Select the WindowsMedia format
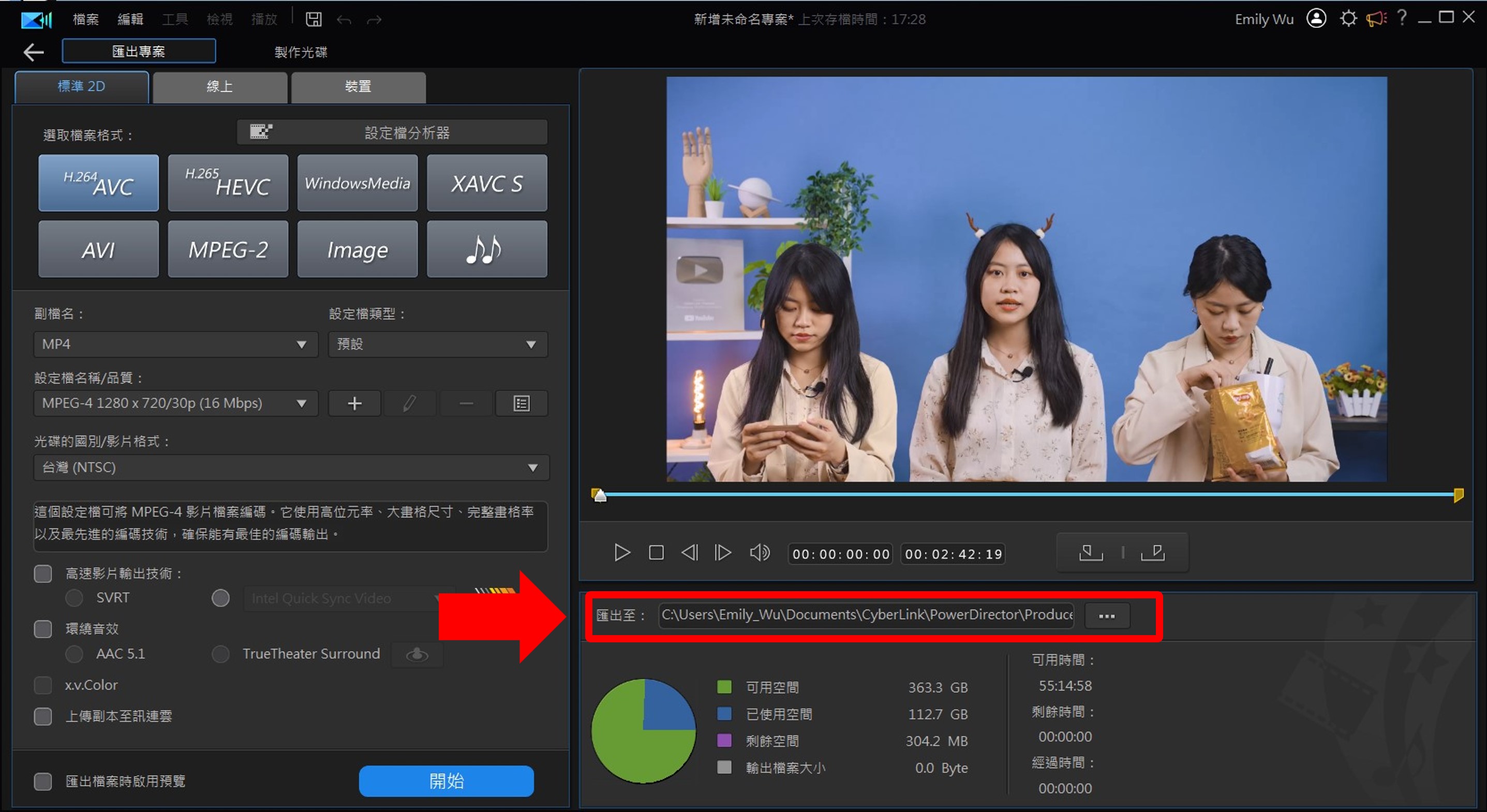The height and width of the screenshot is (812, 1487). 358,183
